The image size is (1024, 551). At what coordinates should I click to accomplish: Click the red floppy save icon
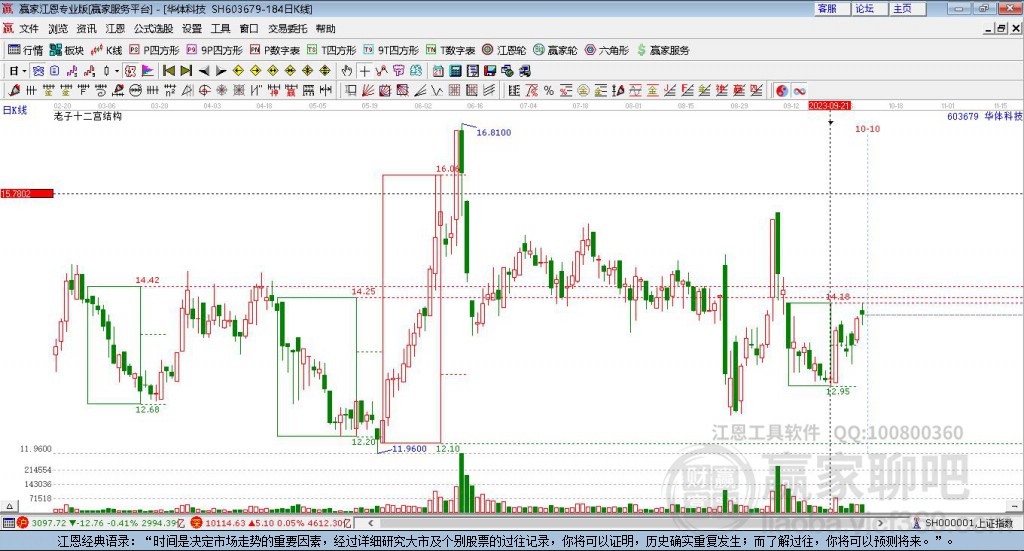point(490,71)
